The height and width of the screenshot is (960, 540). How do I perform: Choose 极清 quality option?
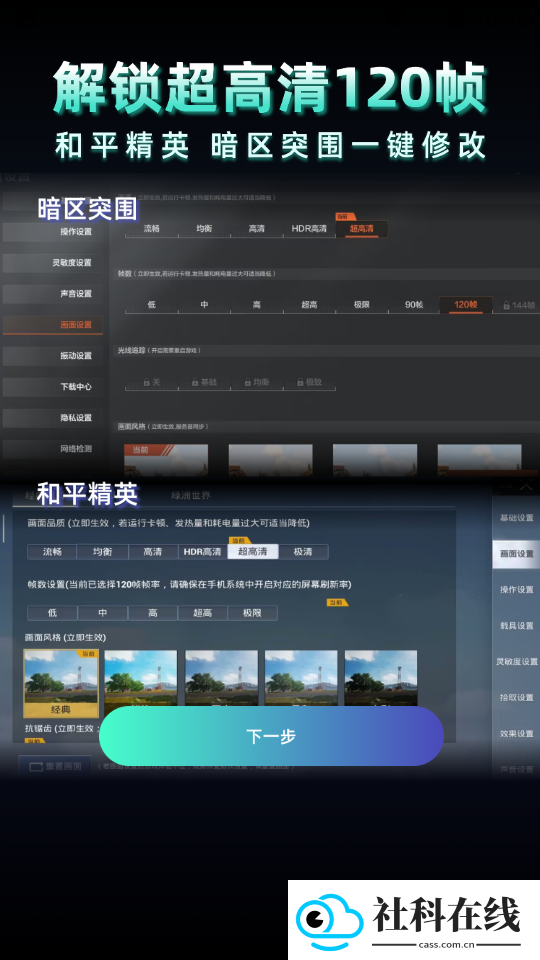(x=303, y=552)
